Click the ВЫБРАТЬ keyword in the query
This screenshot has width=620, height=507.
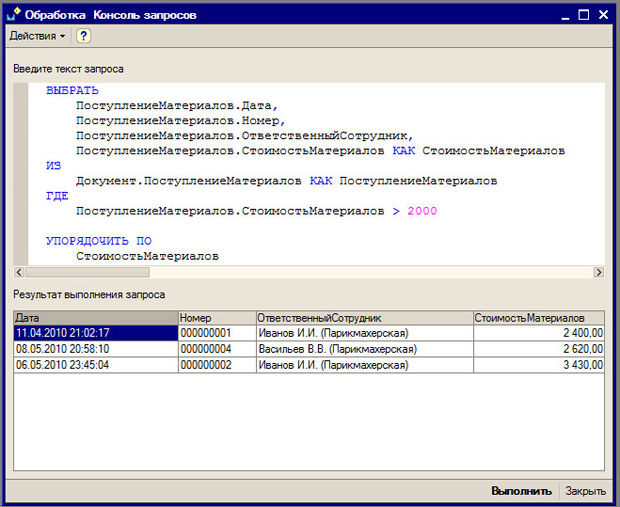click(x=72, y=91)
